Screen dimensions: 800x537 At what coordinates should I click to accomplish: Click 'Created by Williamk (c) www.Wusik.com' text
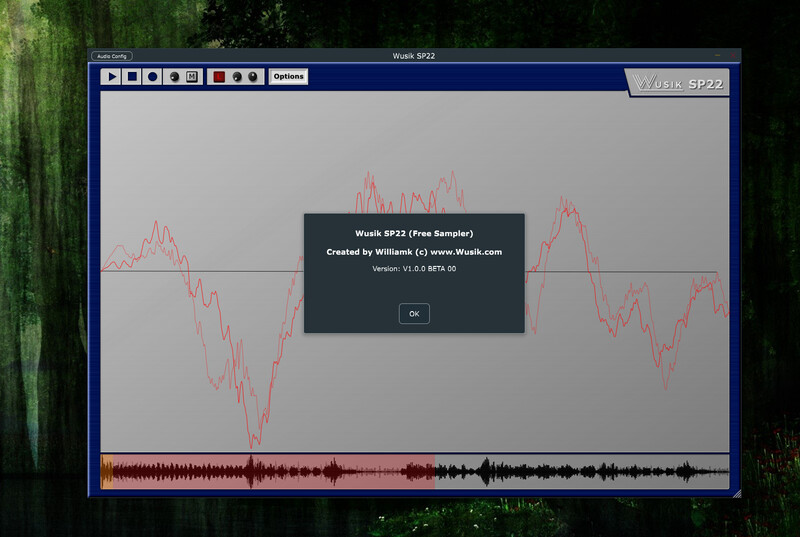(x=414, y=252)
